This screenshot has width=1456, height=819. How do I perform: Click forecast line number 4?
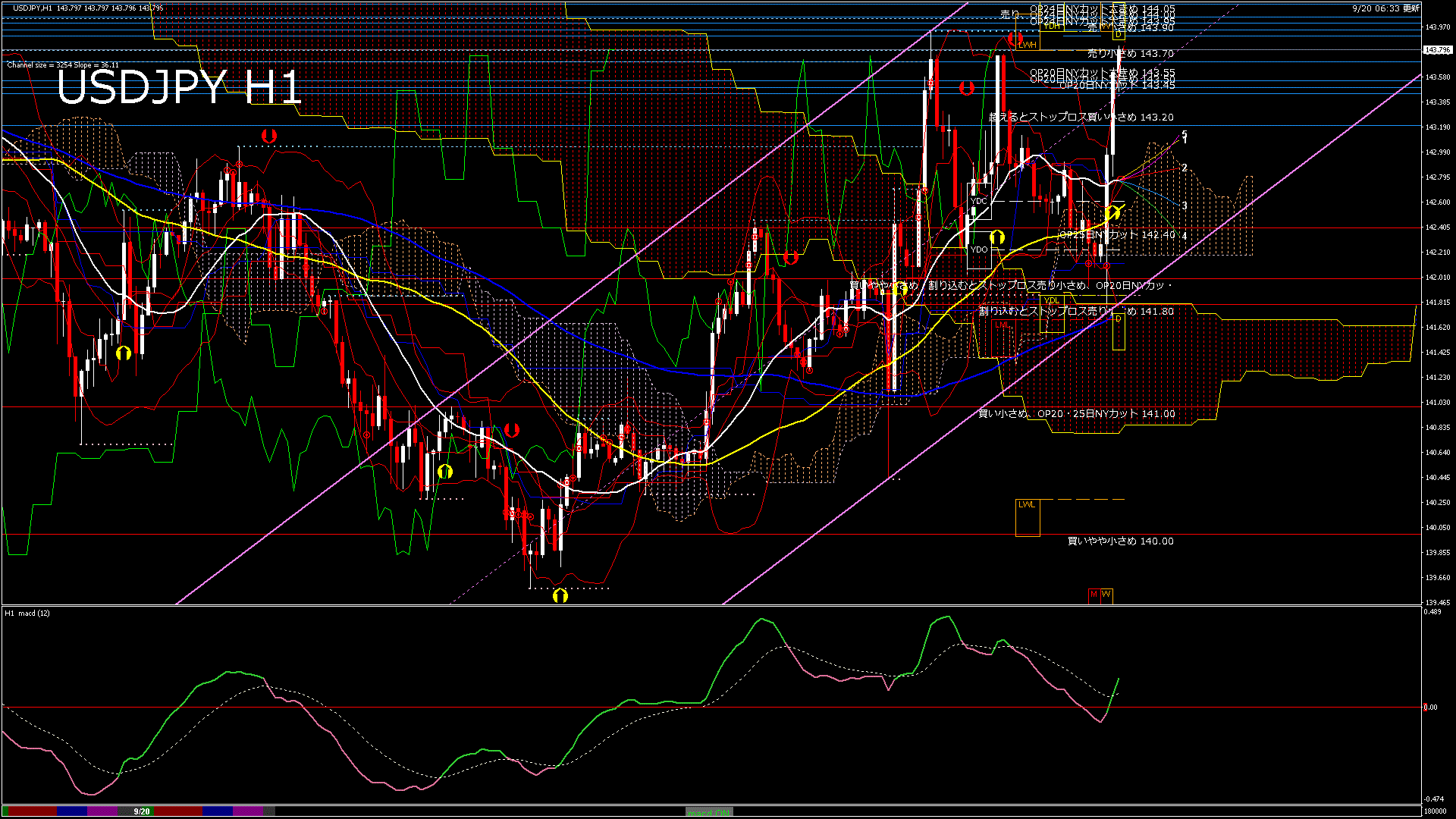click(x=1185, y=237)
